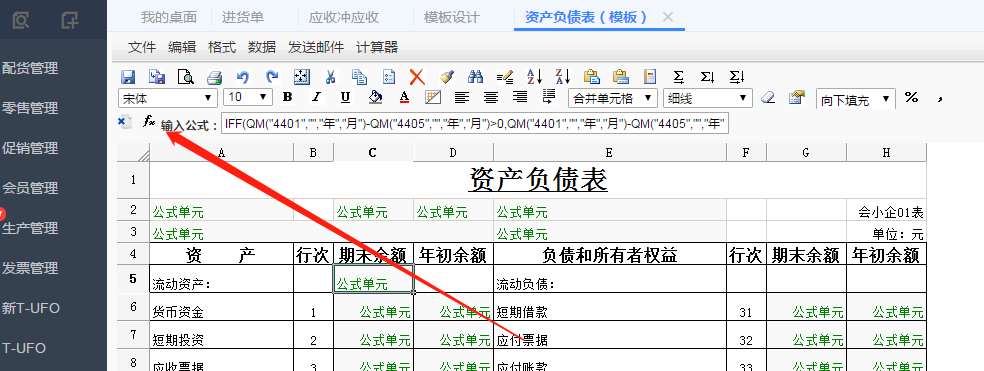Undo the last action

[x=243, y=77]
